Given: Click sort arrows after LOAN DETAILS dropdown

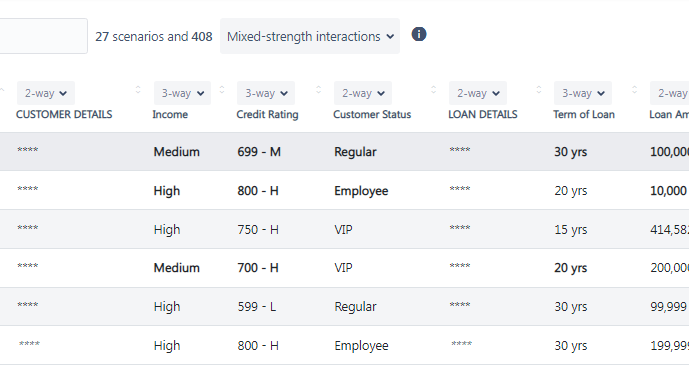Looking at the screenshot, I should [x=539, y=90].
